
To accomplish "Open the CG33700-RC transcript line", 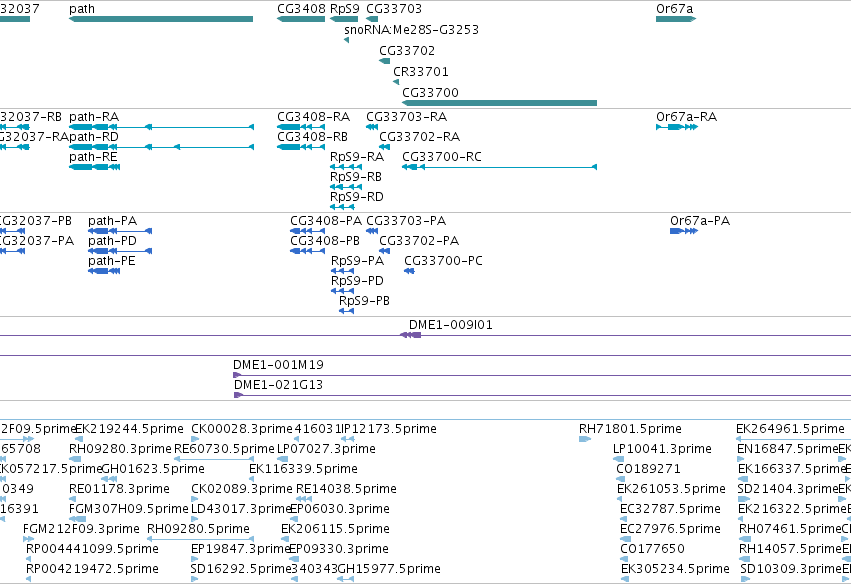I will [x=499, y=167].
